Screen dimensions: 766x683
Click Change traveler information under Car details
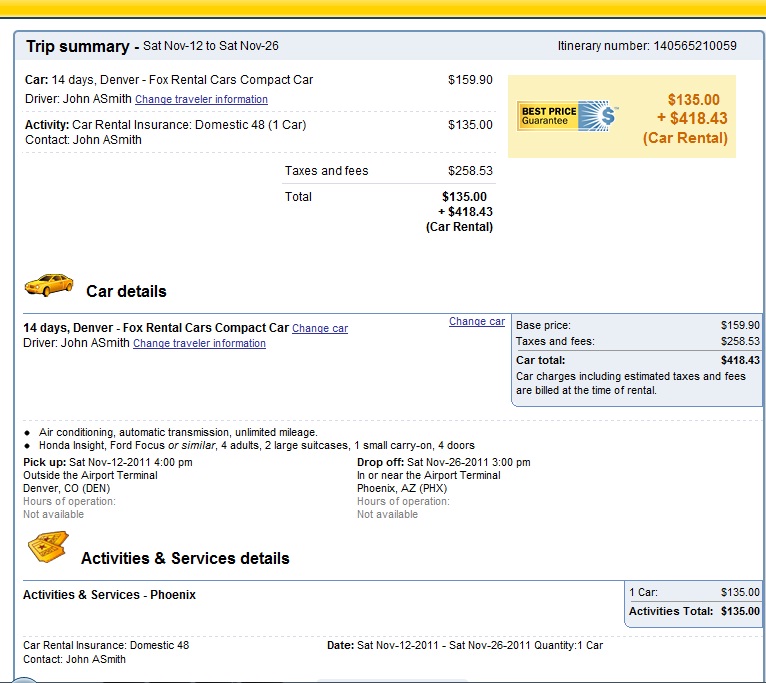point(199,343)
